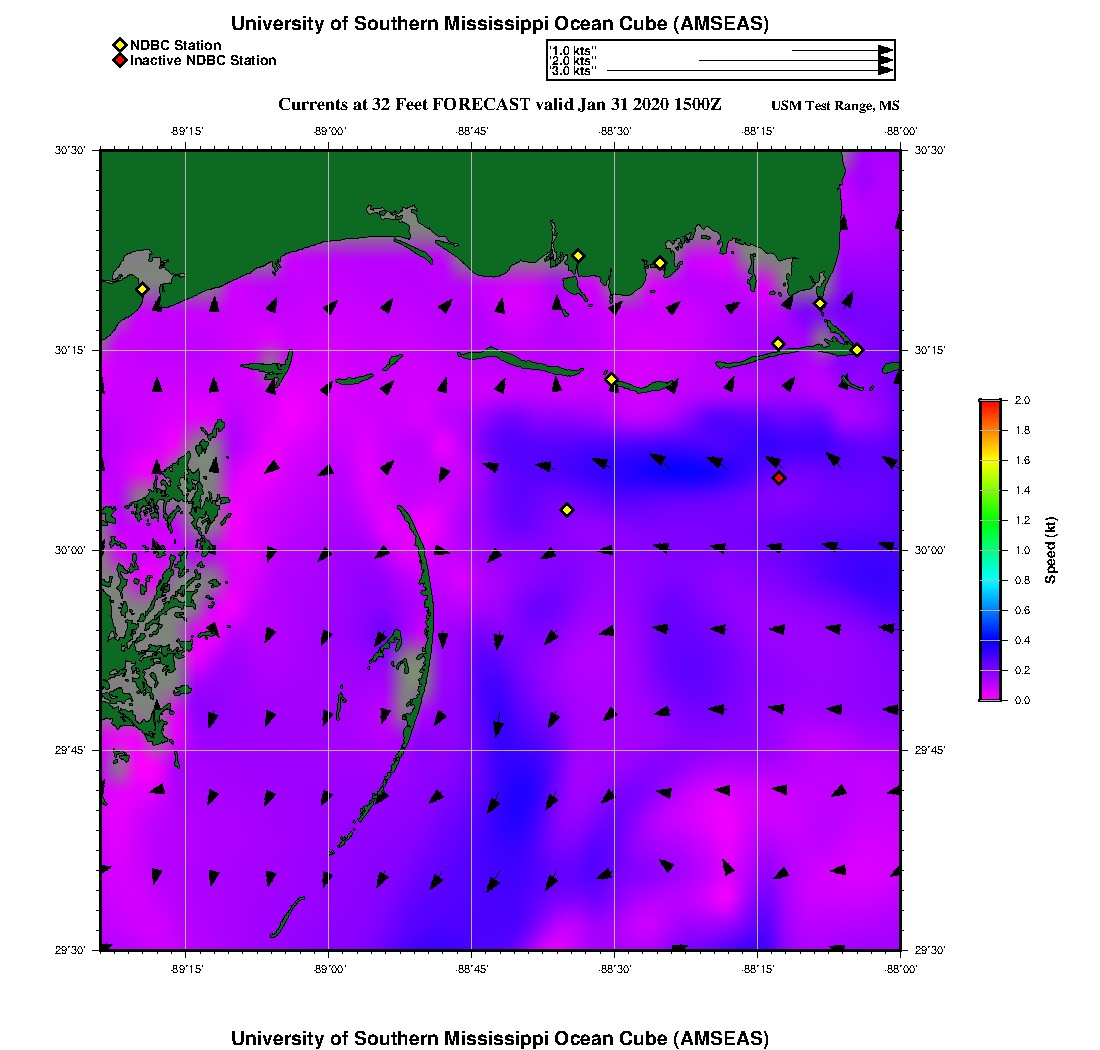Select the westernmost yellow NDBC station marker
Viewport: 1100px width, 1050px height.
coord(143,289)
